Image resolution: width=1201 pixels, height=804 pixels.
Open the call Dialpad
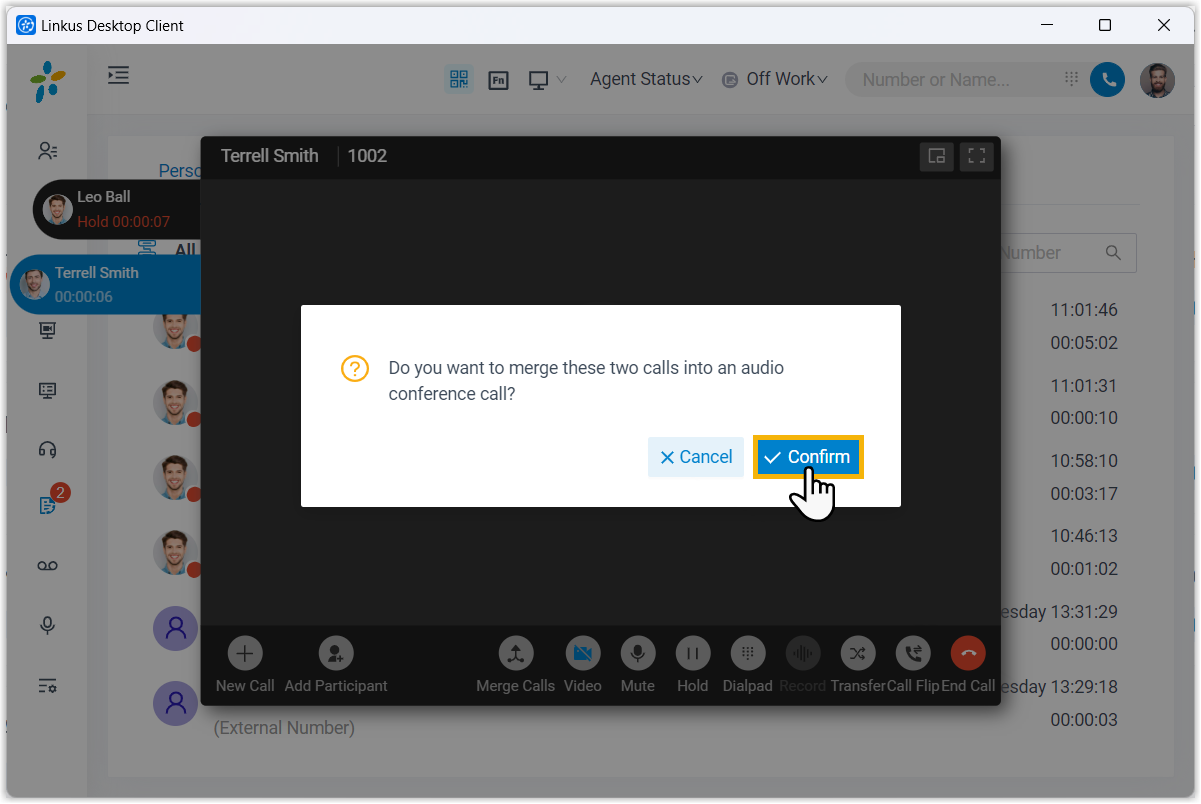coord(748,654)
